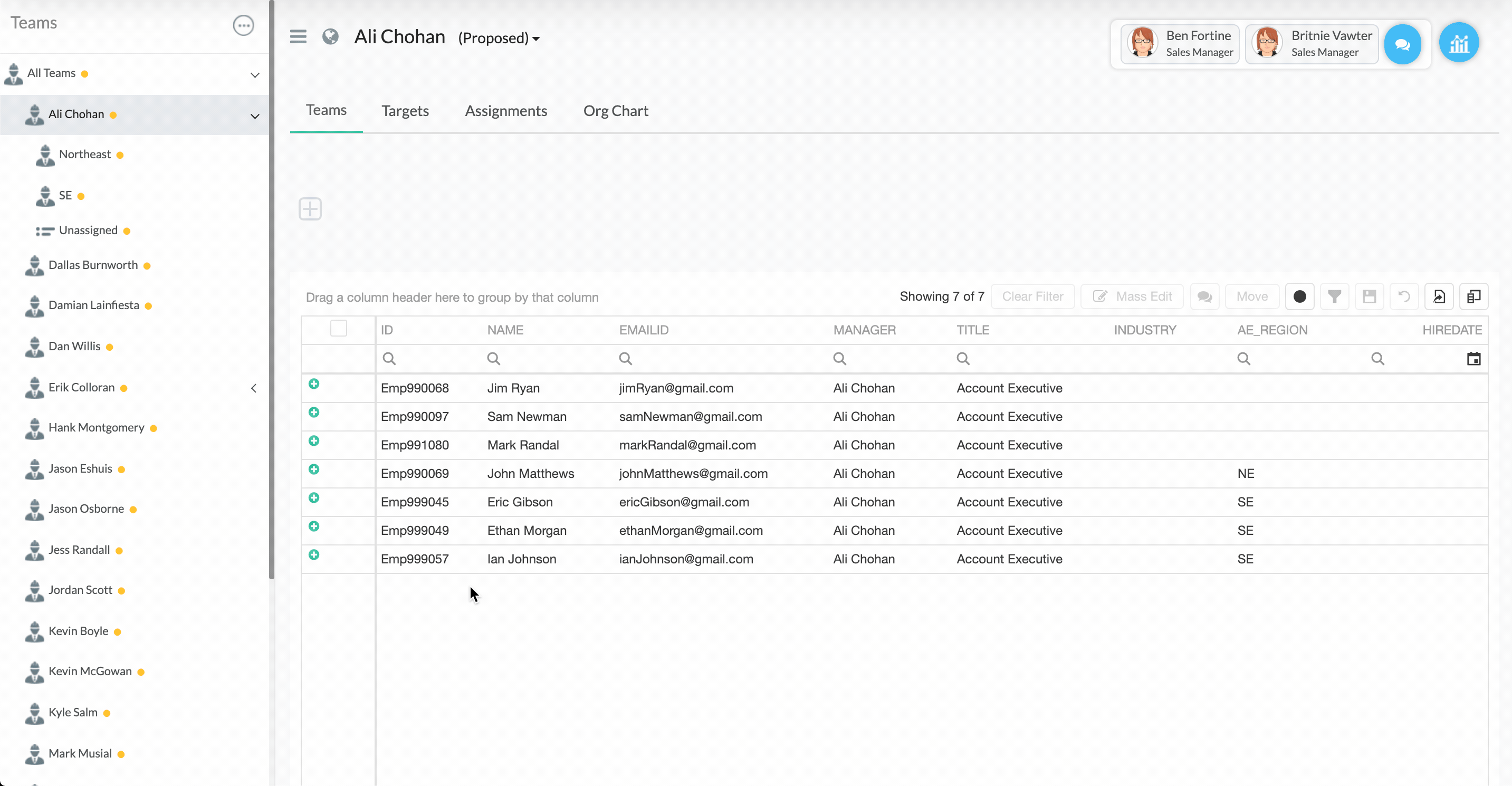Click the globe icon beside Ali Chohan
Viewport: 1512px width, 786px height.
(330, 37)
